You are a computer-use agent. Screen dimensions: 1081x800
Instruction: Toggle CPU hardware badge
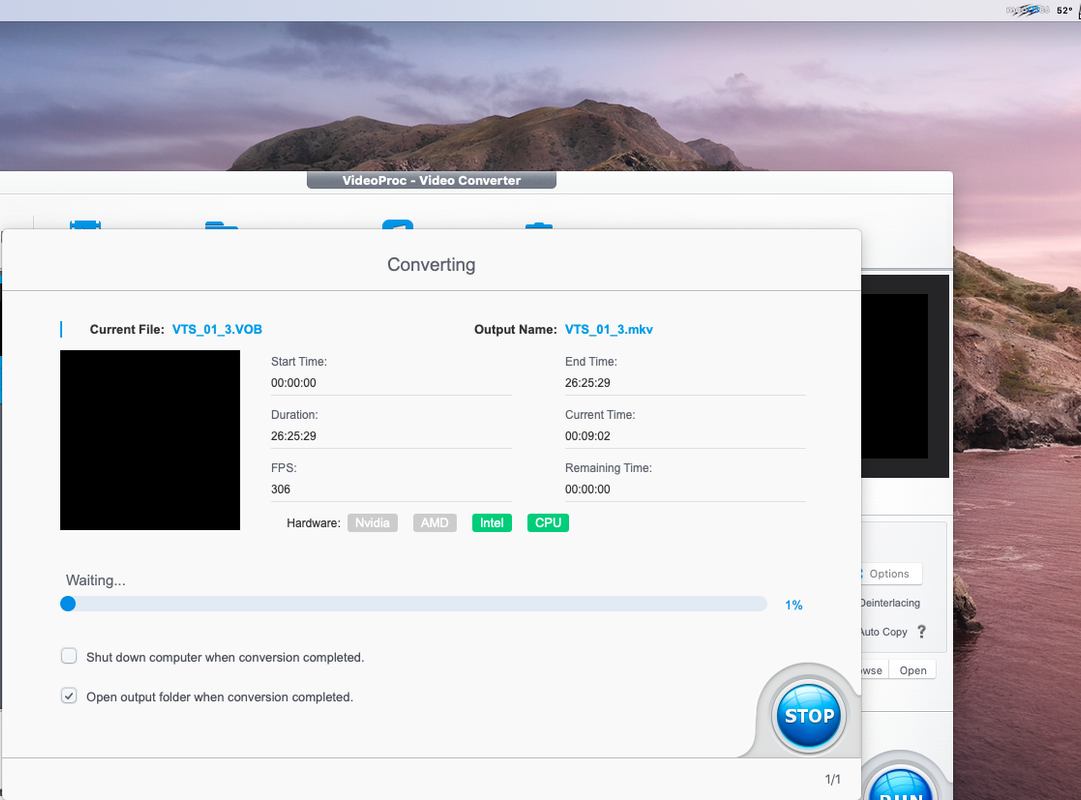coord(548,523)
